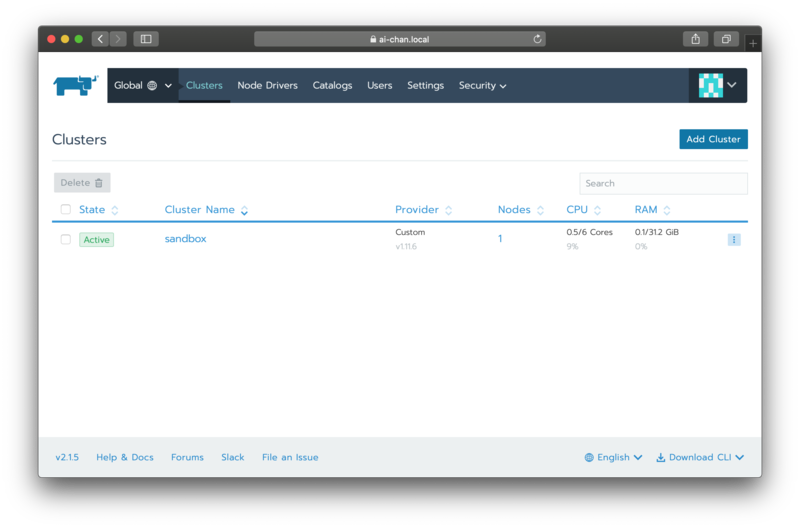Open a new tab with the plus button
Image resolution: width=800 pixels, height=528 pixels.
(753, 43)
